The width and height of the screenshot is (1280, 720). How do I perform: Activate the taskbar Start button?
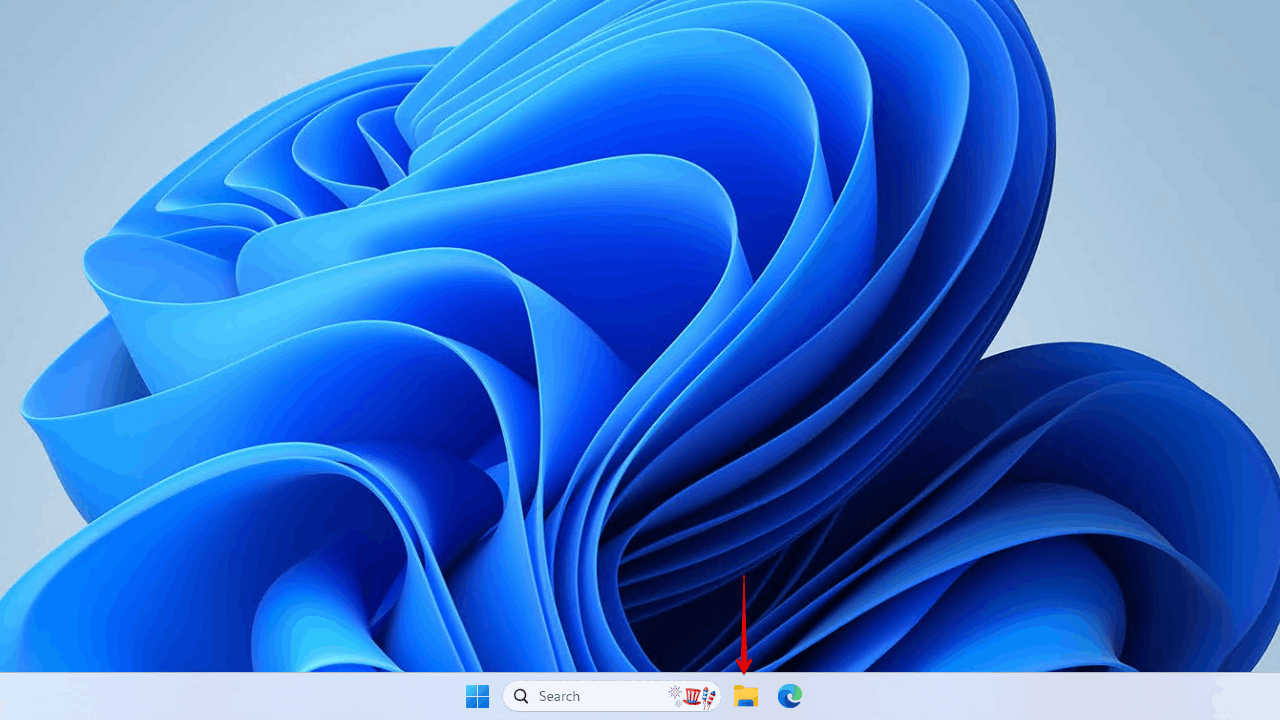pos(478,695)
